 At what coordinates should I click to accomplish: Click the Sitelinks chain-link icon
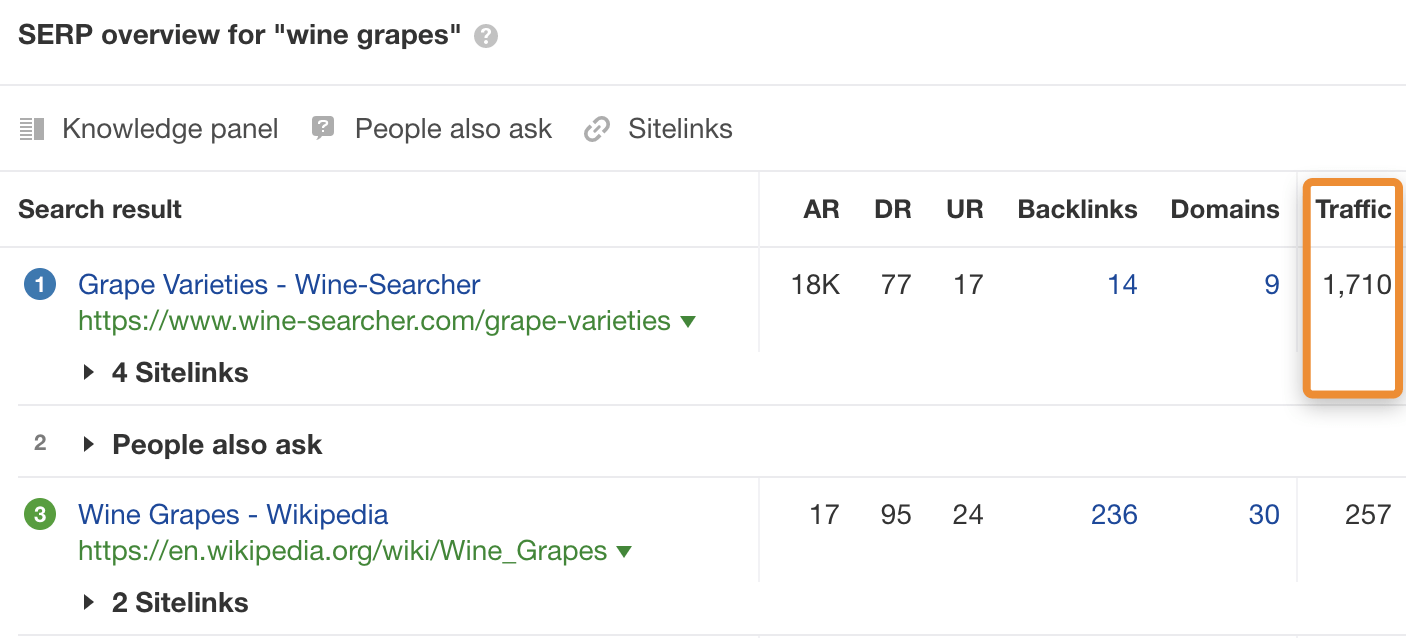pos(597,129)
